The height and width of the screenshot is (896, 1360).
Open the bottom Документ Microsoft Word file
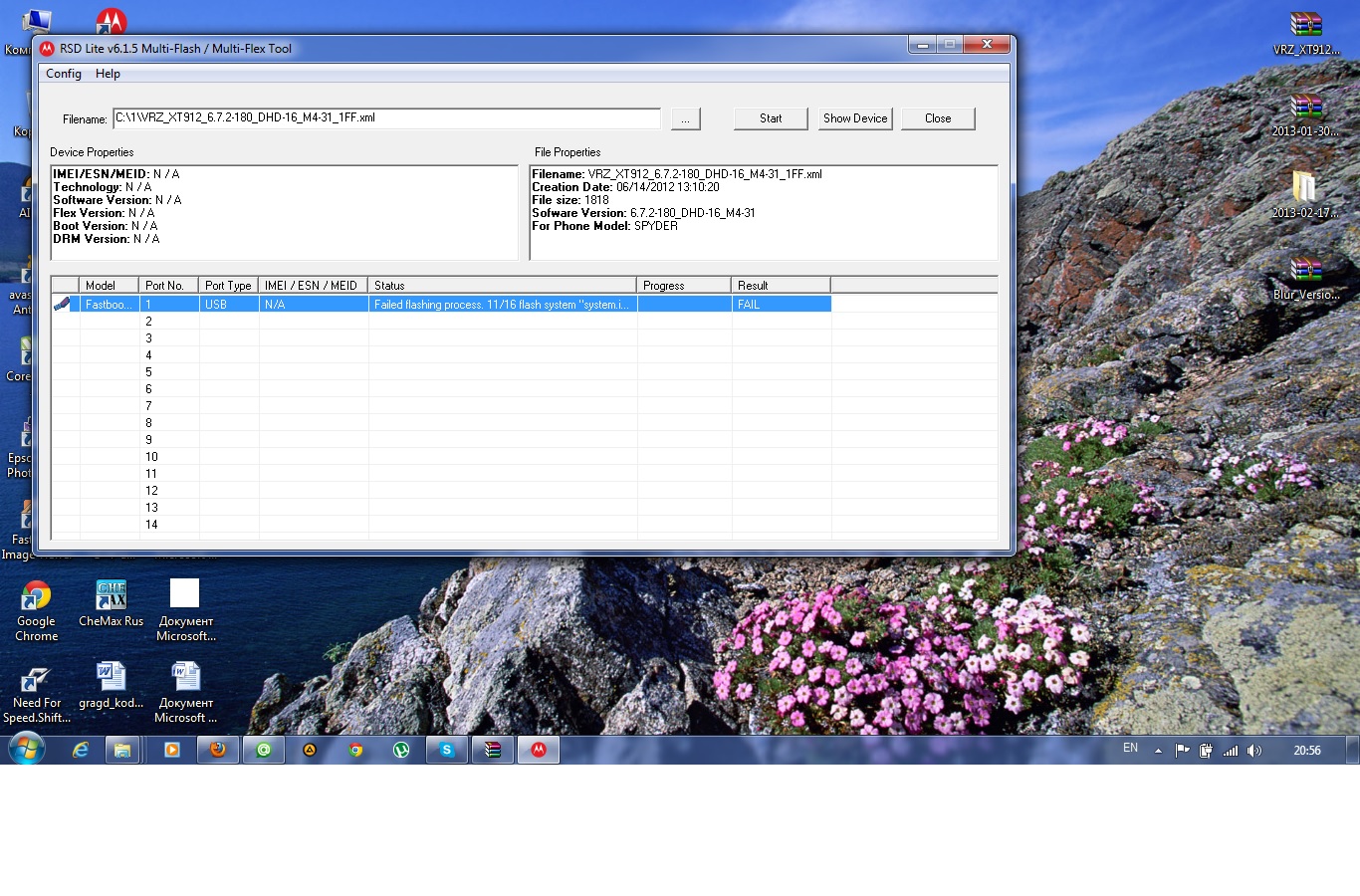click(185, 693)
